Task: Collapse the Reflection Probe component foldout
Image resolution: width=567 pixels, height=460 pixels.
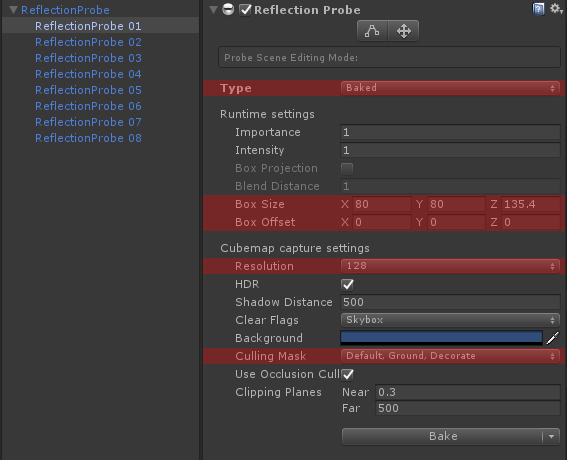Action: point(214,10)
